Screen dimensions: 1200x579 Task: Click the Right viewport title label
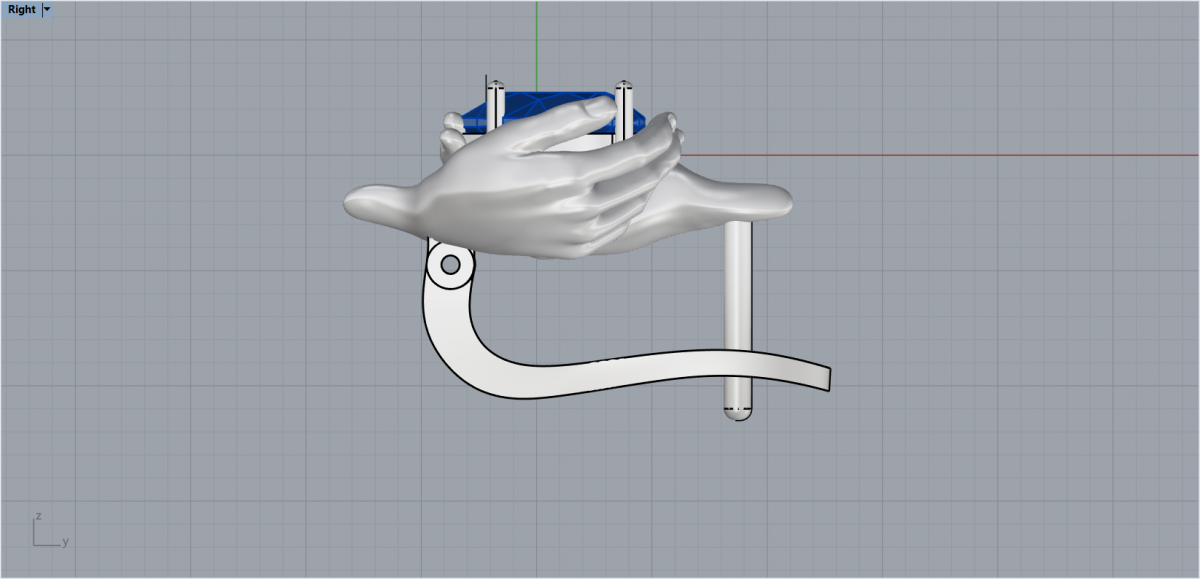pyautogui.click(x=21, y=9)
